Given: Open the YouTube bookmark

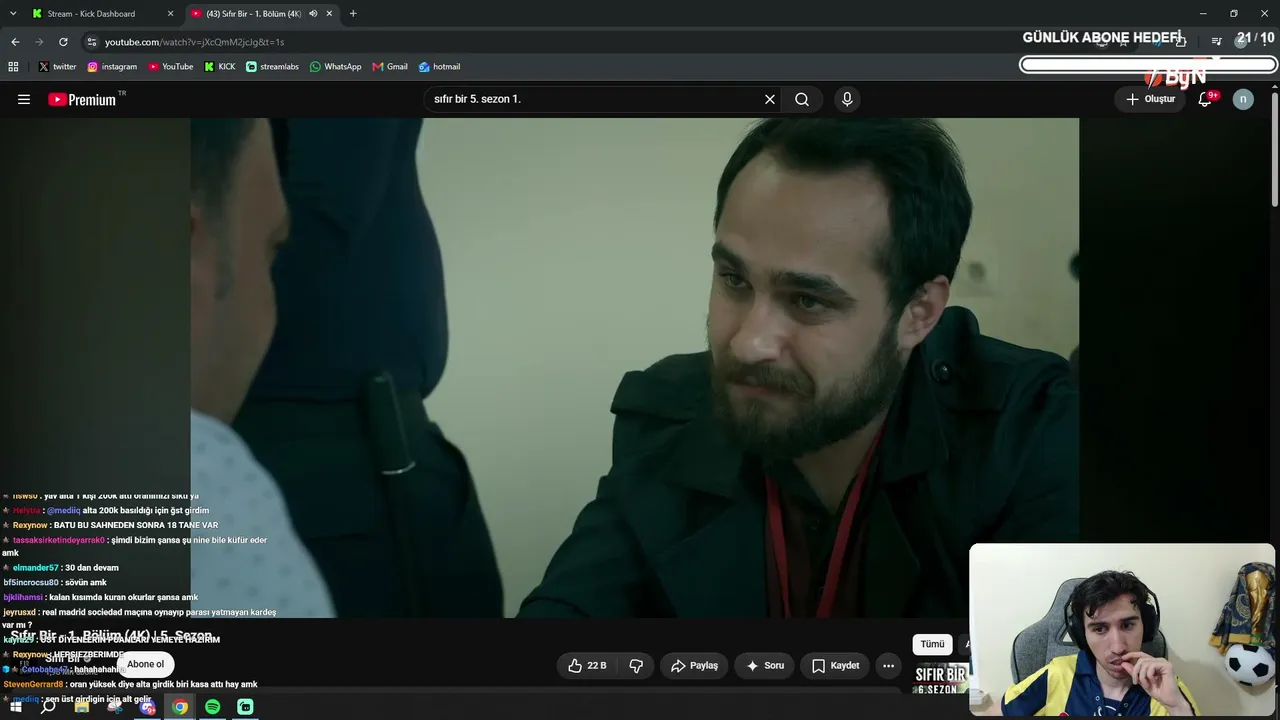Looking at the screenshot, I should [x=171, y=67].
